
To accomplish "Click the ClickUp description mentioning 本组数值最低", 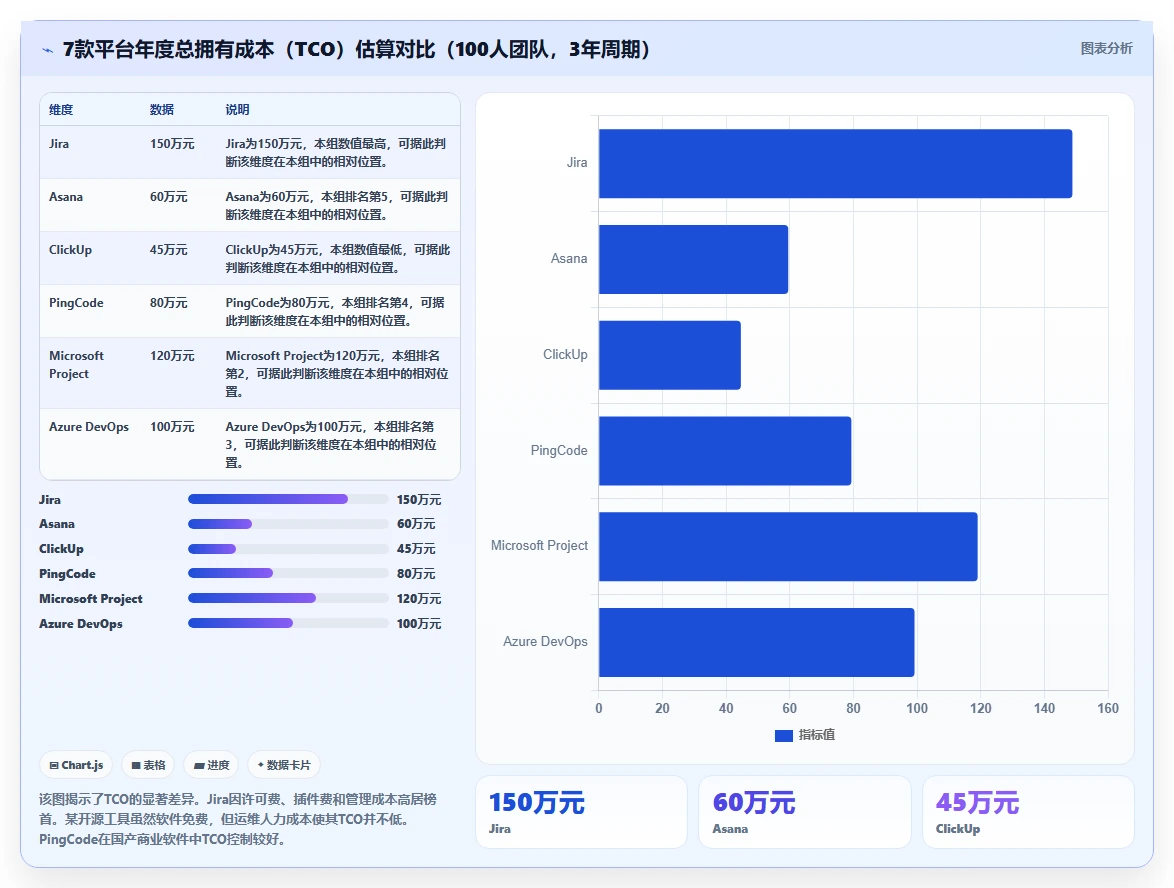I will coord(338,259).
